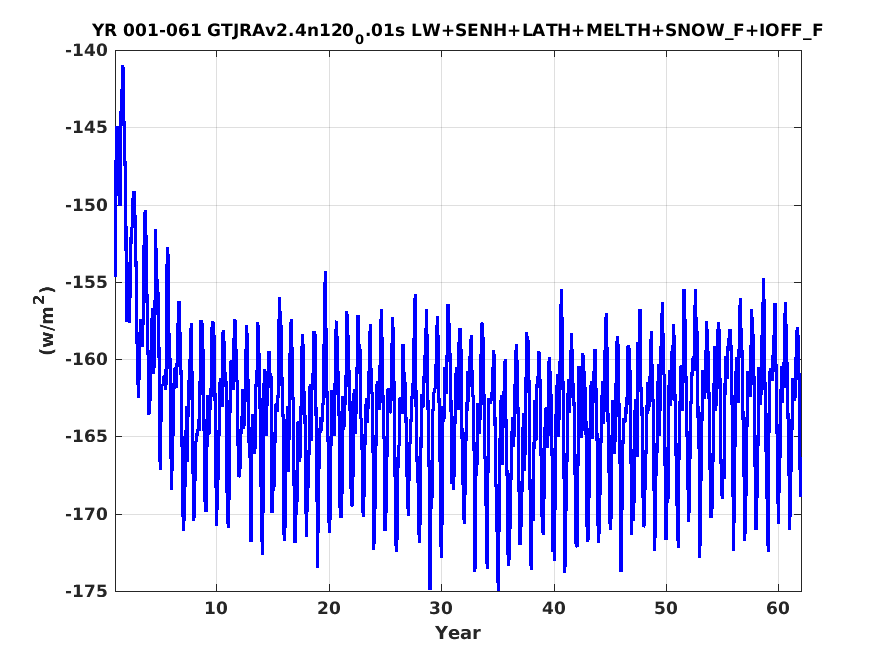Click the -150 y-axis tick label

86,205
